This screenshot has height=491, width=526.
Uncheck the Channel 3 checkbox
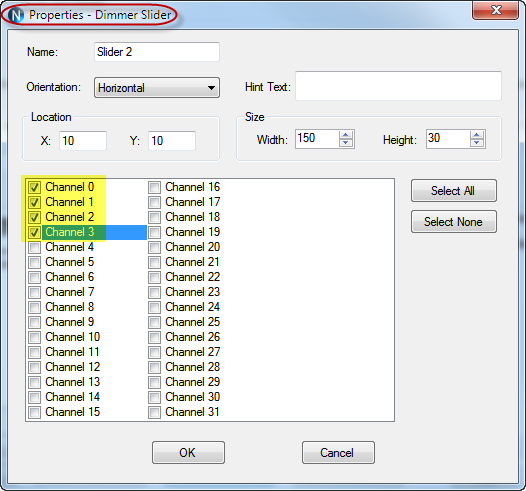click(x=34, y=232)
